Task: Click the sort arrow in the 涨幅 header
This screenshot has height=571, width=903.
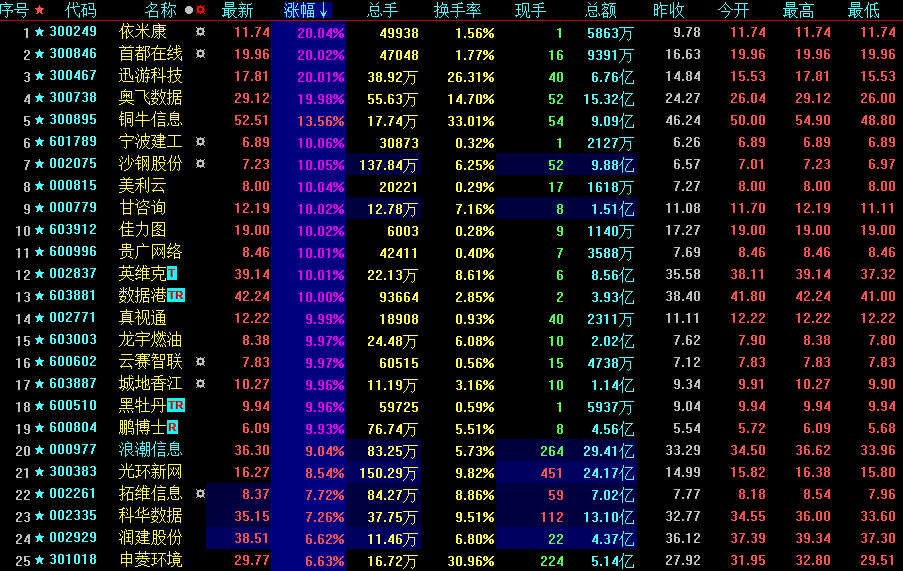Action: (x=323, y=10)
